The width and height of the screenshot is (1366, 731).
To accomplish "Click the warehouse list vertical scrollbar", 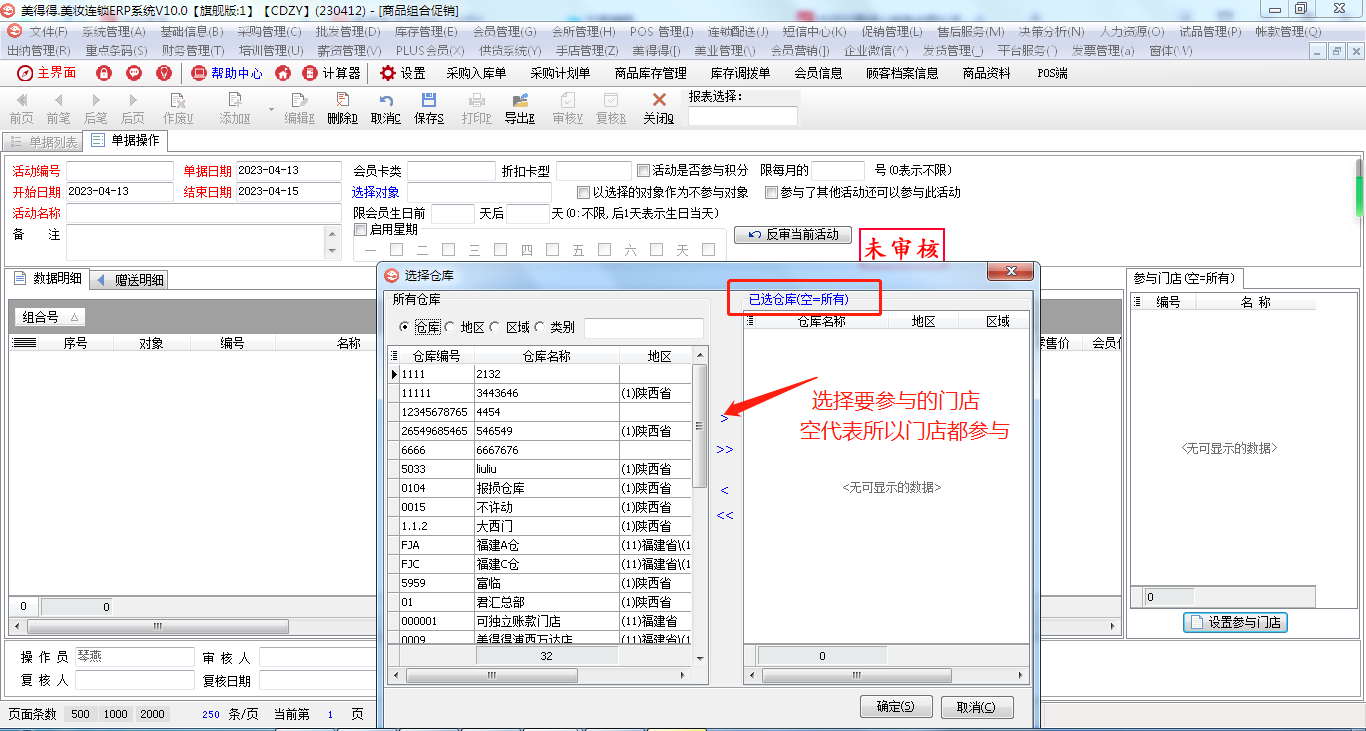I will click(700, 427).
